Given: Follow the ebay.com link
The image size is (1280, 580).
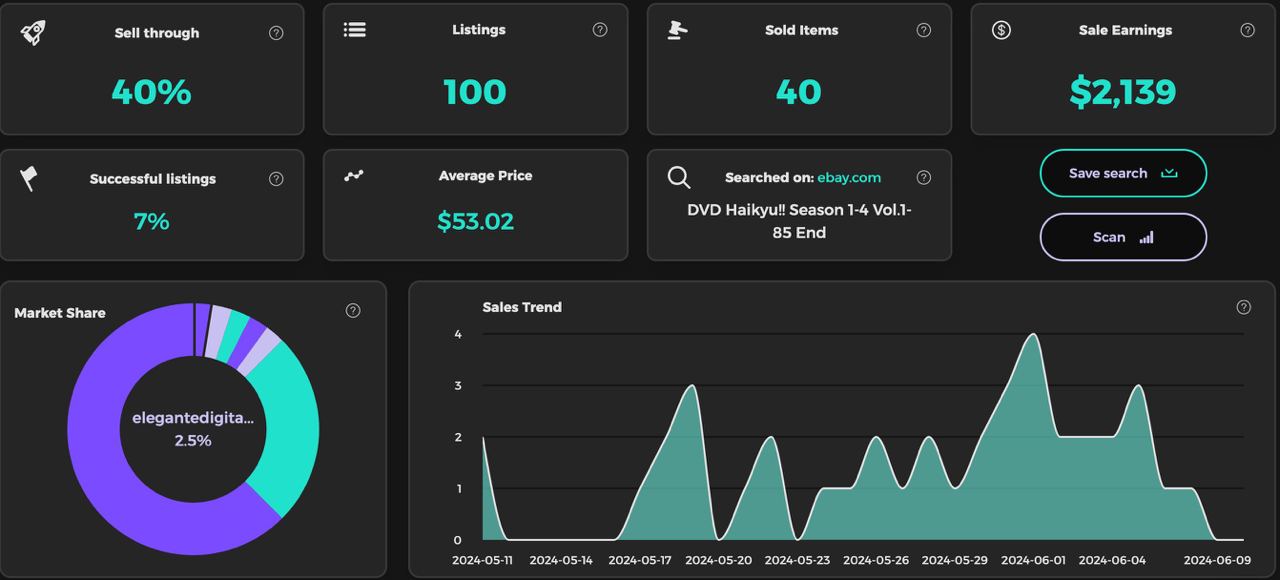Looking at the screenshot, I should pos(849,178).
